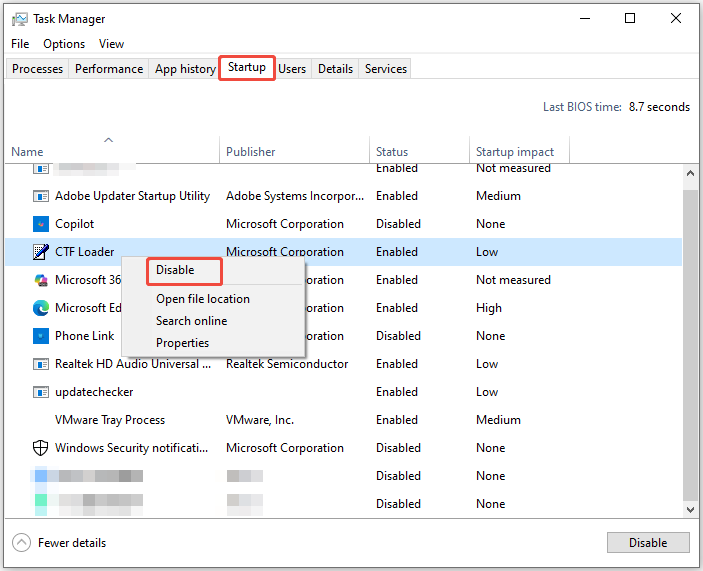
Task: Click the Microsoft Edge icon
Action: point(41,308)
